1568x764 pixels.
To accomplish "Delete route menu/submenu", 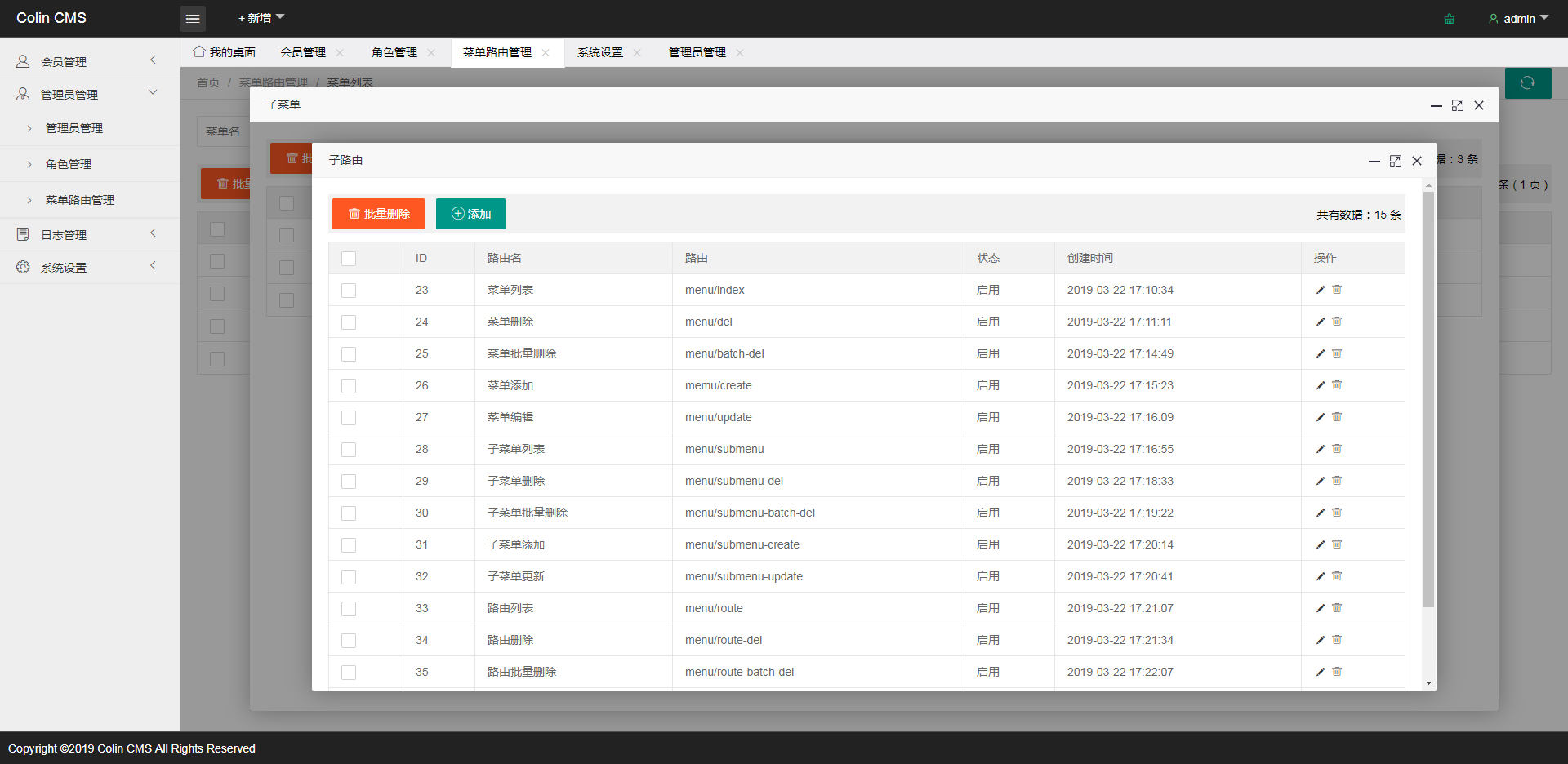I will (x=1337, y=449).
